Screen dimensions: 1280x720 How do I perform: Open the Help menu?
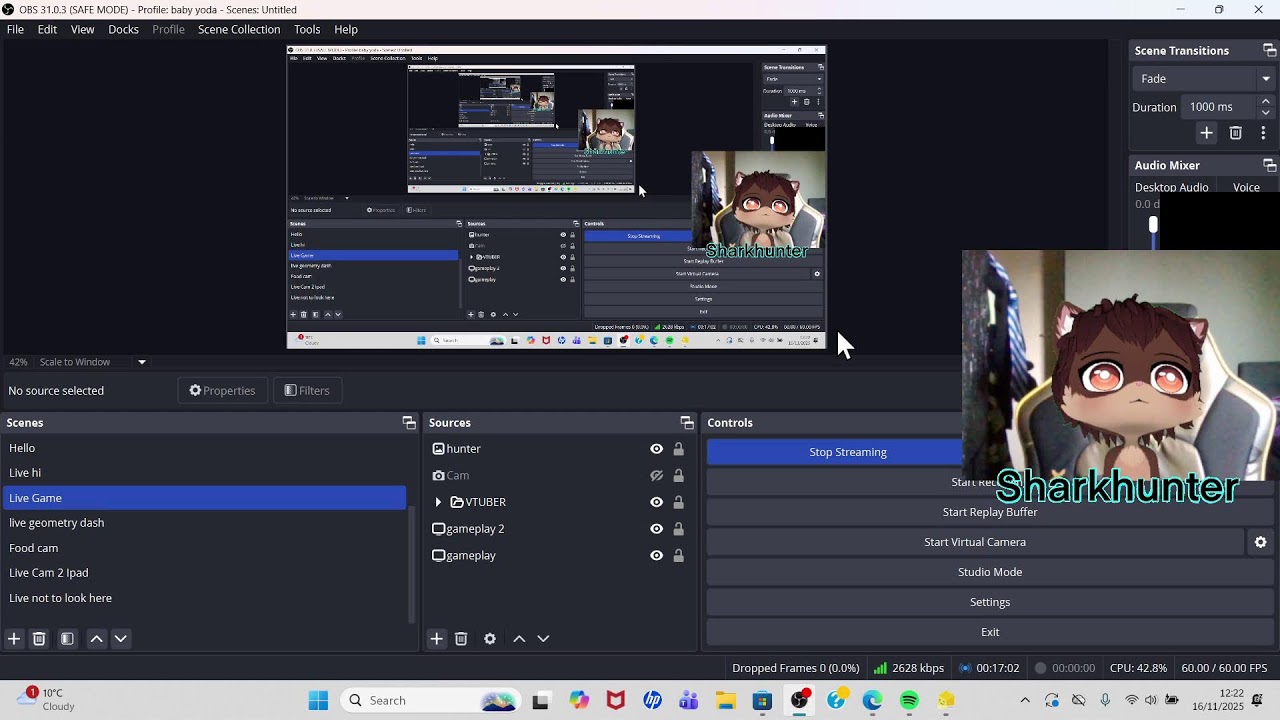point(346,29)
